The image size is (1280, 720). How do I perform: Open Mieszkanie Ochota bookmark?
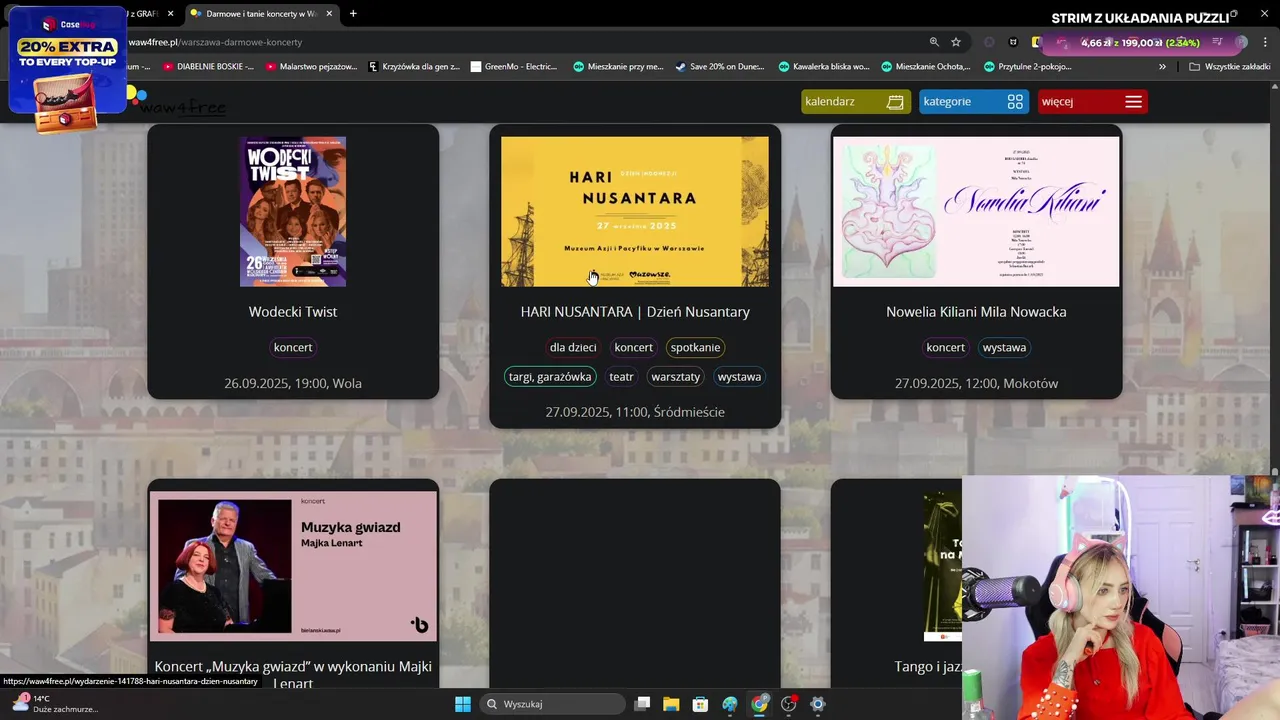[x=926, y=67]
